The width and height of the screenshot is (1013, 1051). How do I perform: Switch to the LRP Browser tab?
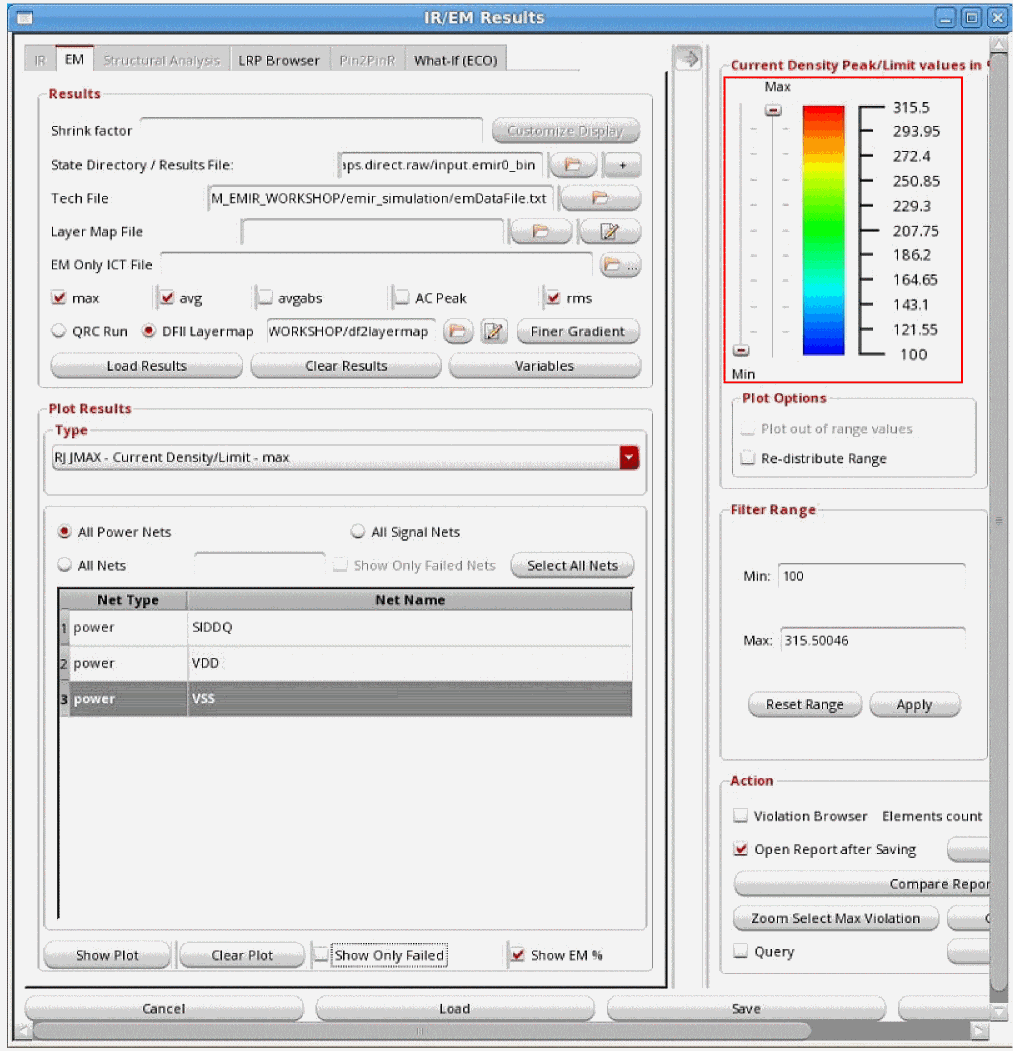[x=278, y=60]
